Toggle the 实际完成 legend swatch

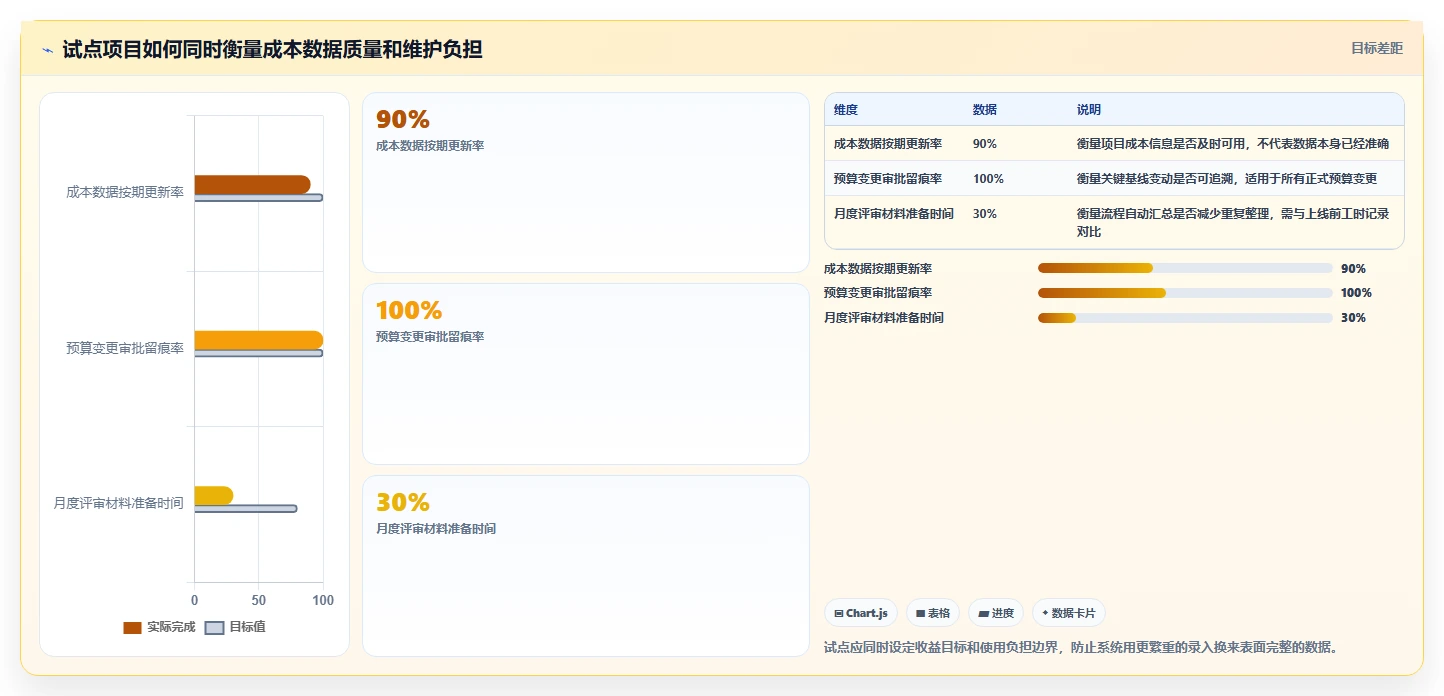click(132, 628)
